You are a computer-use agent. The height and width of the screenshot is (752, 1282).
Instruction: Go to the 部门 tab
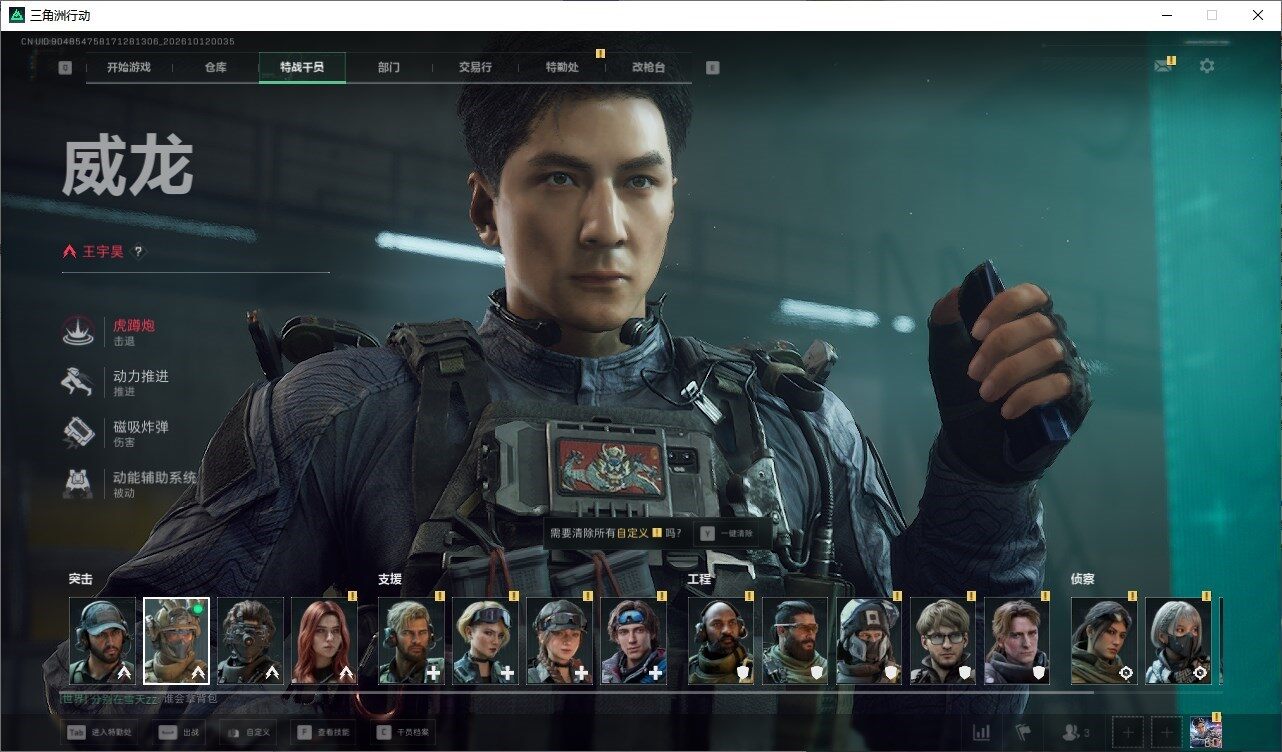coord(389,68)
